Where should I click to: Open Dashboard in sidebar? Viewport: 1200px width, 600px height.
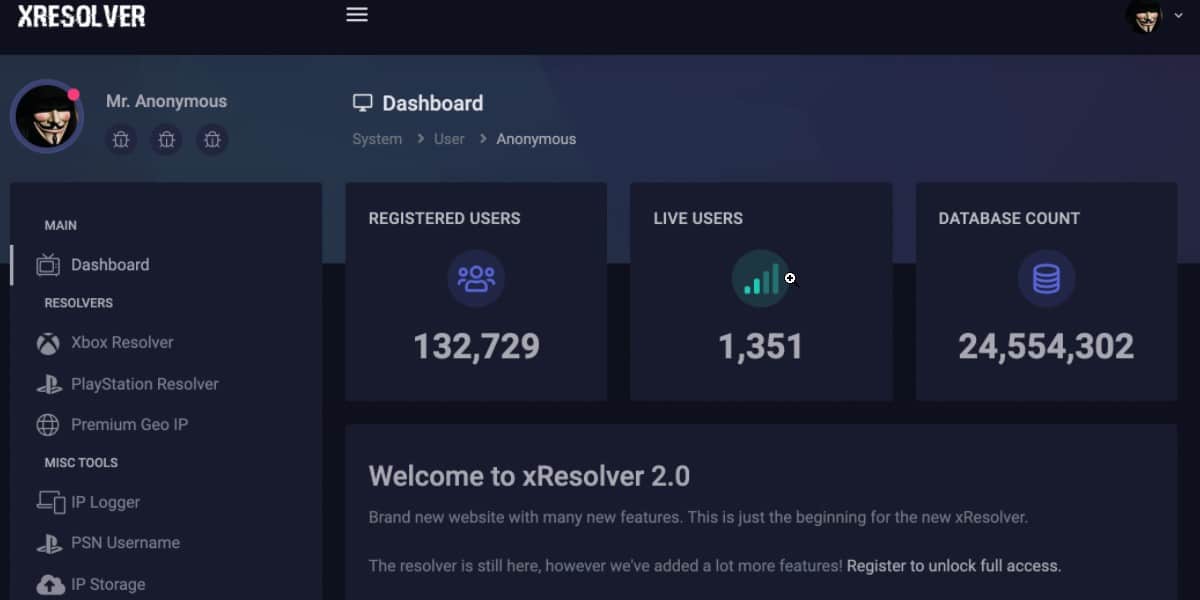110,265
